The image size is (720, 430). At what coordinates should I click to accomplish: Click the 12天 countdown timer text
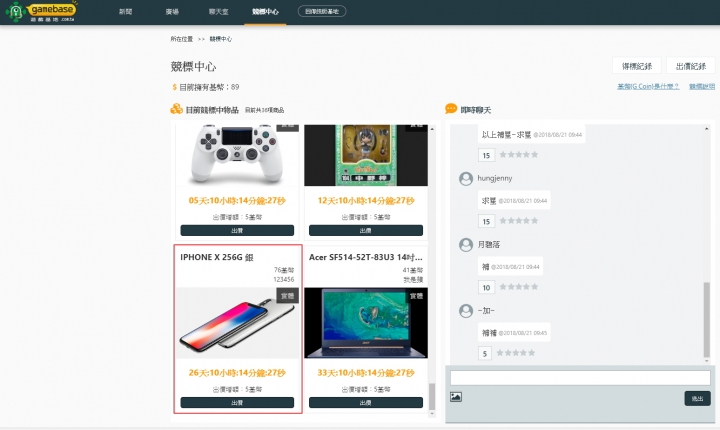(366, 201)
